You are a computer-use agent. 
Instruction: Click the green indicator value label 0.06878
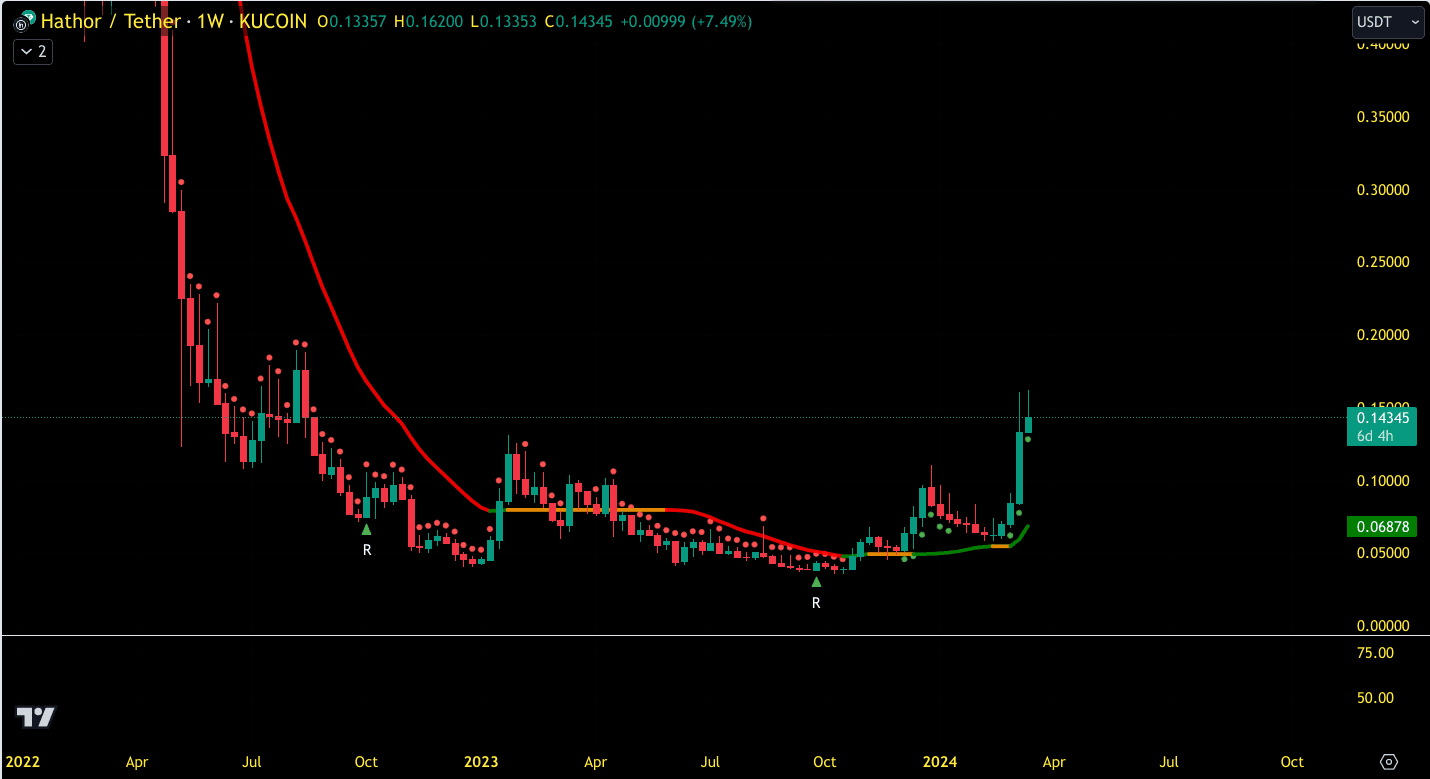[1382, 526]
